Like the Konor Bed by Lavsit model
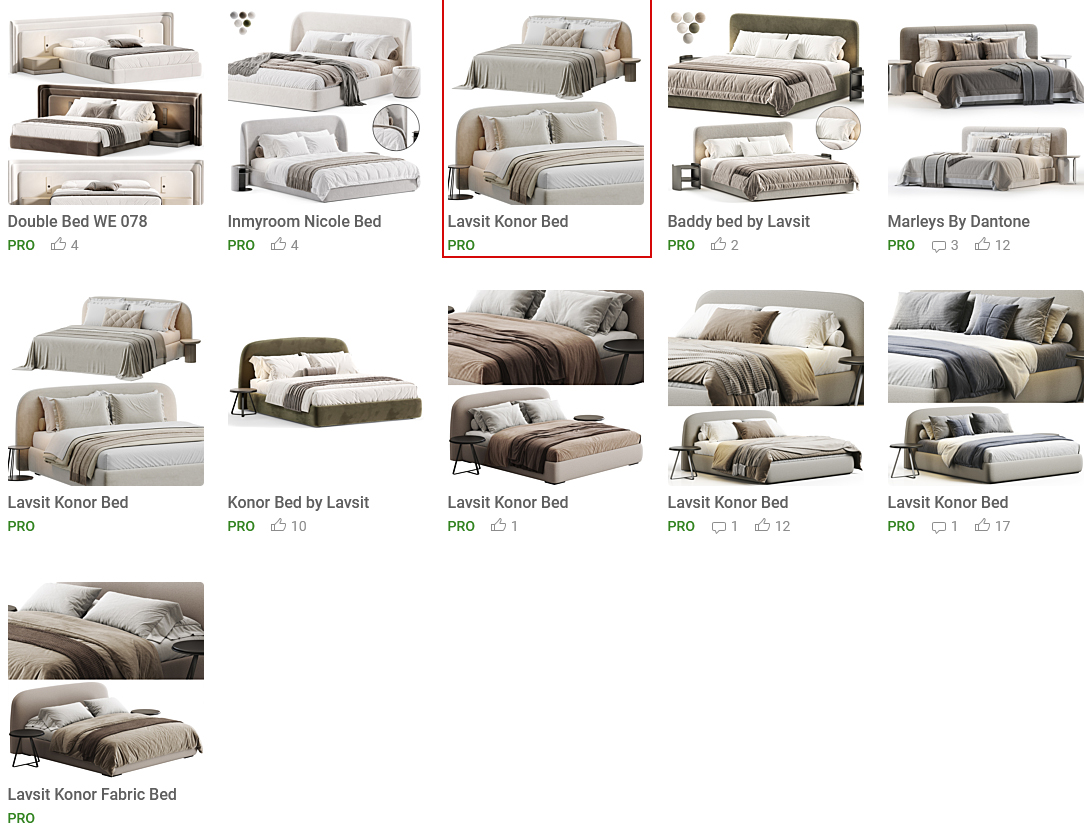 point(279,525)
